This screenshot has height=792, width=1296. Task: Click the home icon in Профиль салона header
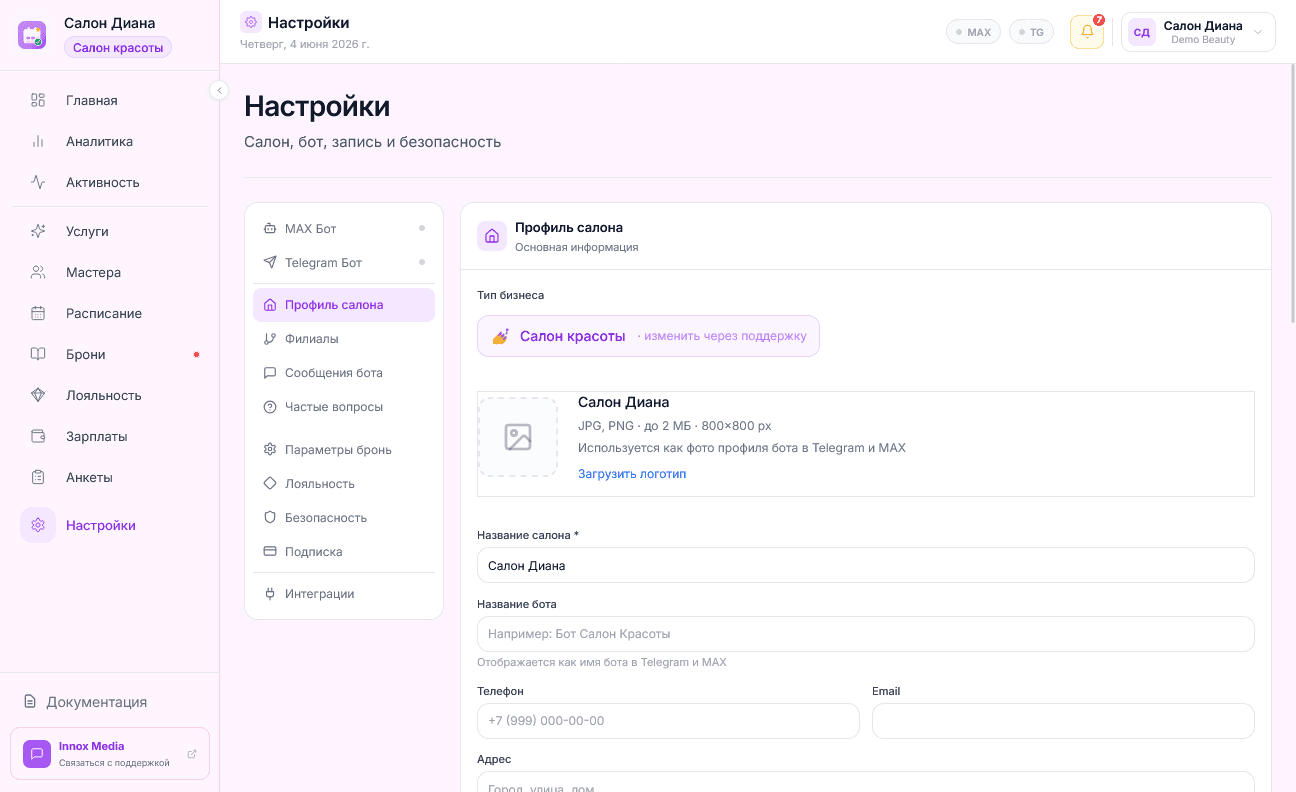click(x=491, y=236)
